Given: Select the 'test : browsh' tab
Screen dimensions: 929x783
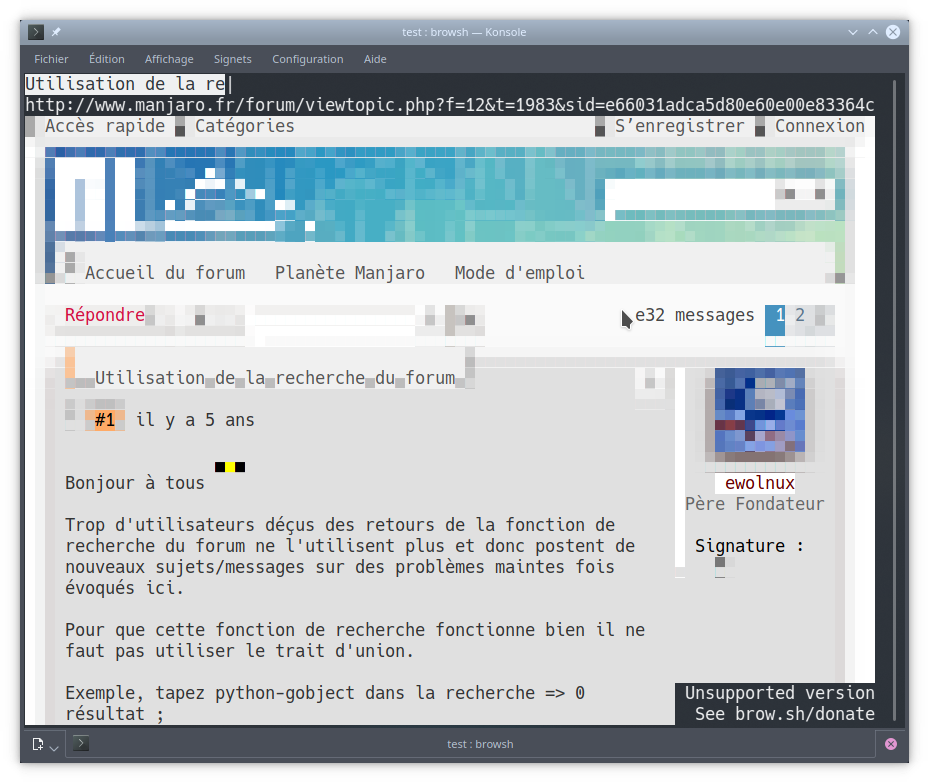Looking at the screenshot, I should click(480, 744).
